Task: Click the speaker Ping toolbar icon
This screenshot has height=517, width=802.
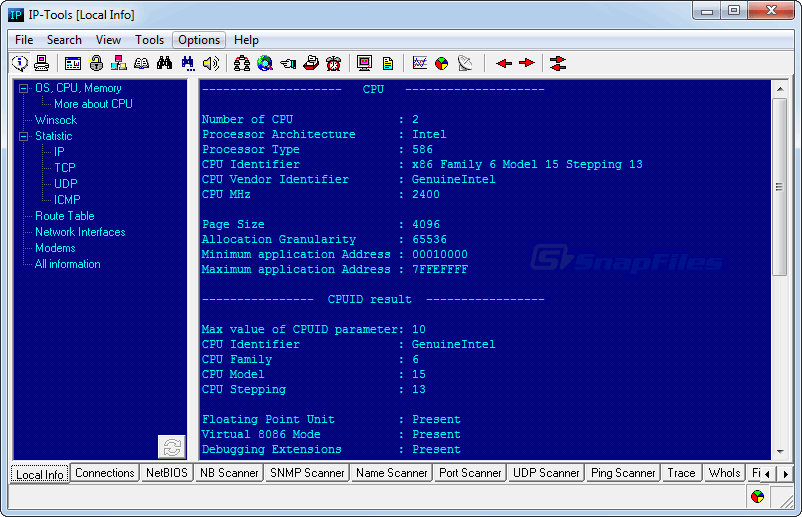Action: pos(211,63)
